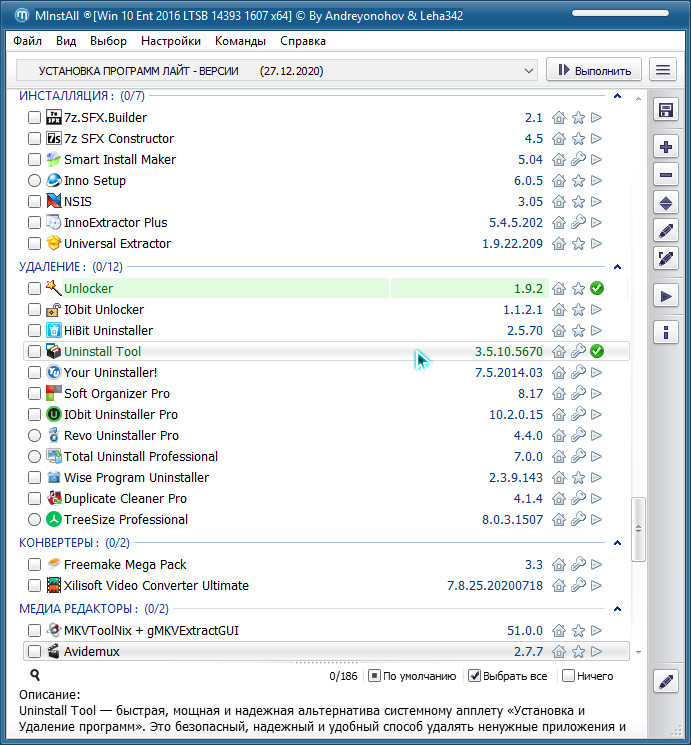Collapse the УДАЛЕНИЕ group
691x745 pixels.
[x=617, y=267]
